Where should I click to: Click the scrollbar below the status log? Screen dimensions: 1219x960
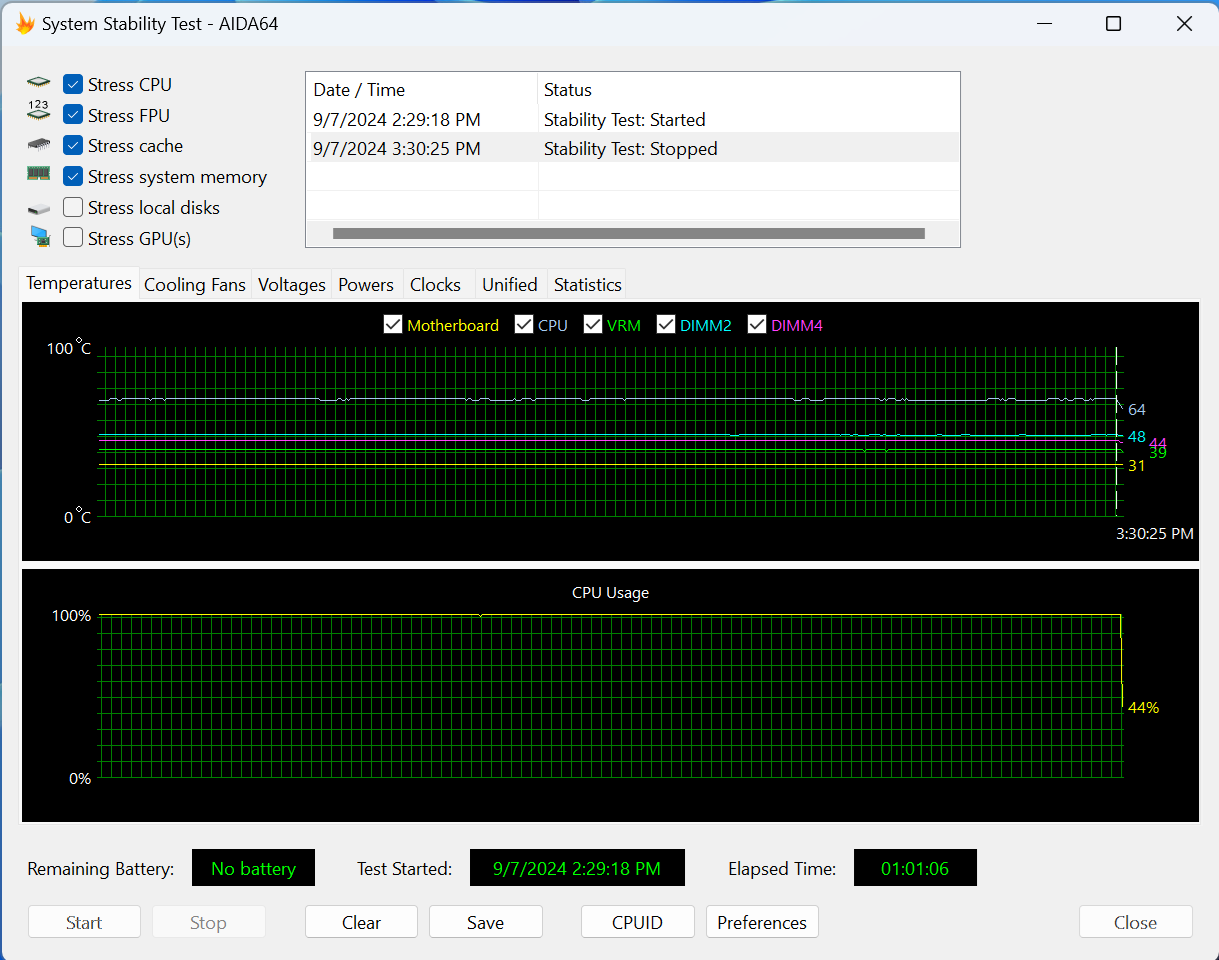tap(630, 233)
